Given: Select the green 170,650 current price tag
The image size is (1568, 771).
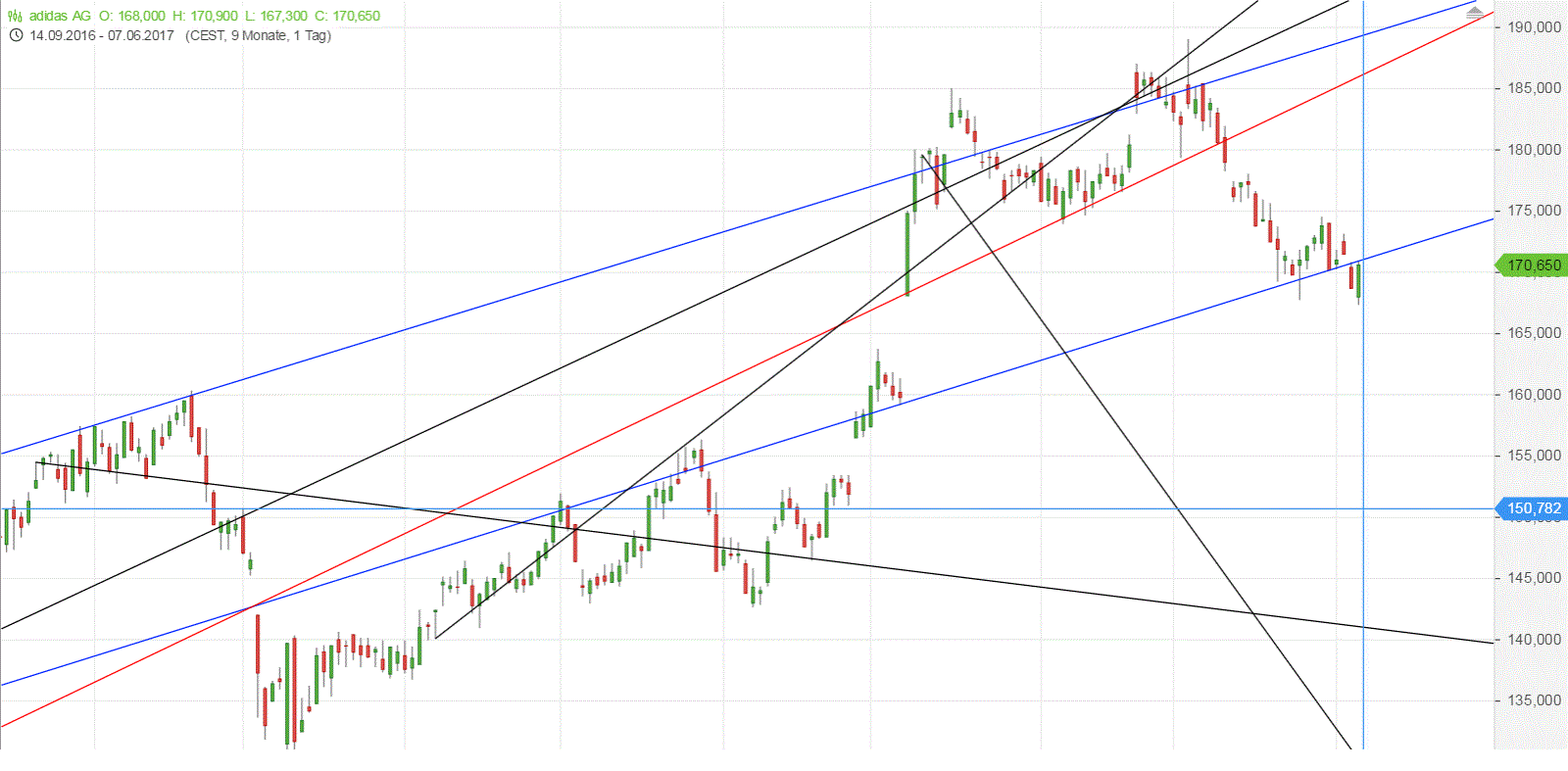Looking at the screenshot, I should point(1532,265).
